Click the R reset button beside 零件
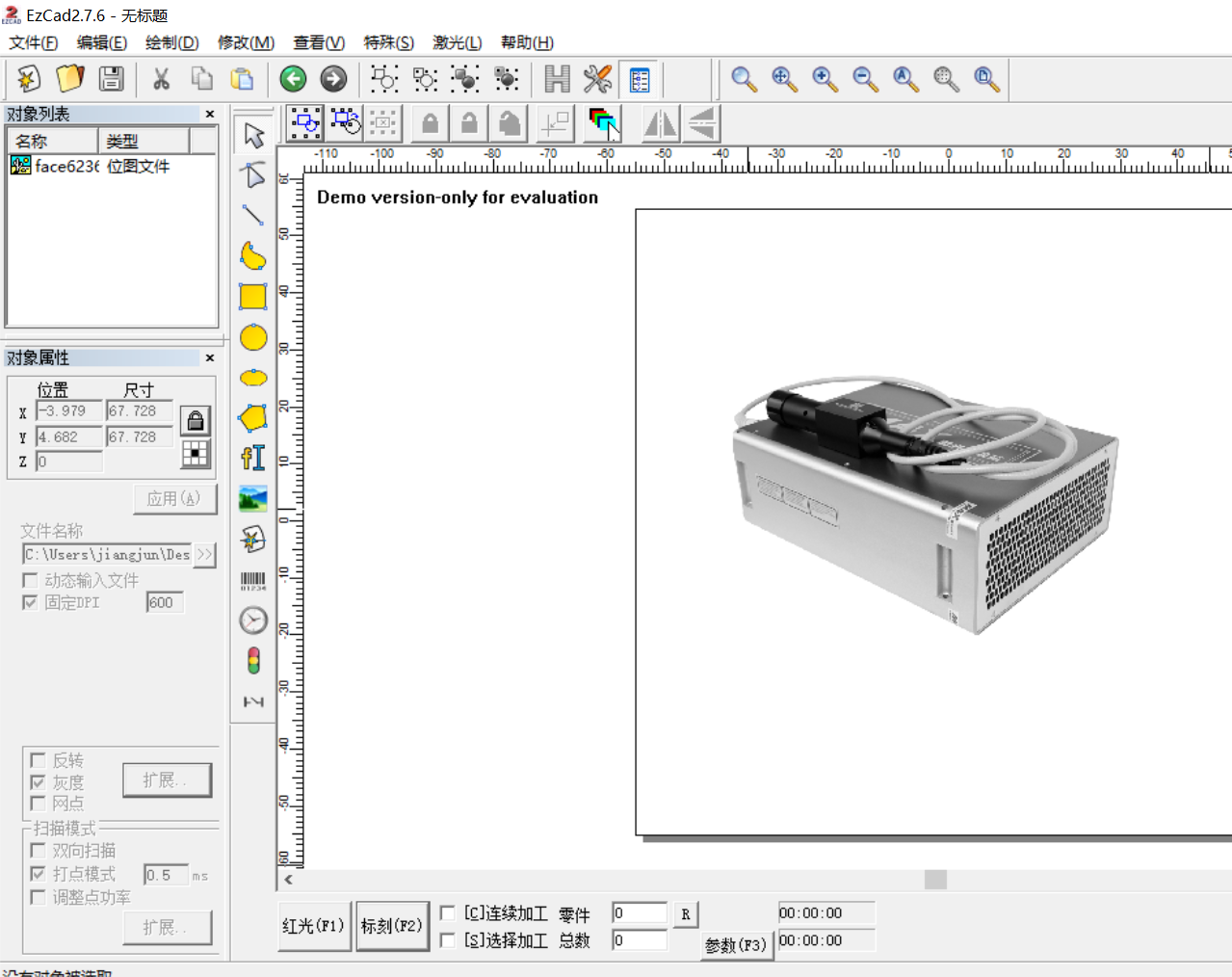Screen dimensions: 1232x977 click(x=685, y=914)
